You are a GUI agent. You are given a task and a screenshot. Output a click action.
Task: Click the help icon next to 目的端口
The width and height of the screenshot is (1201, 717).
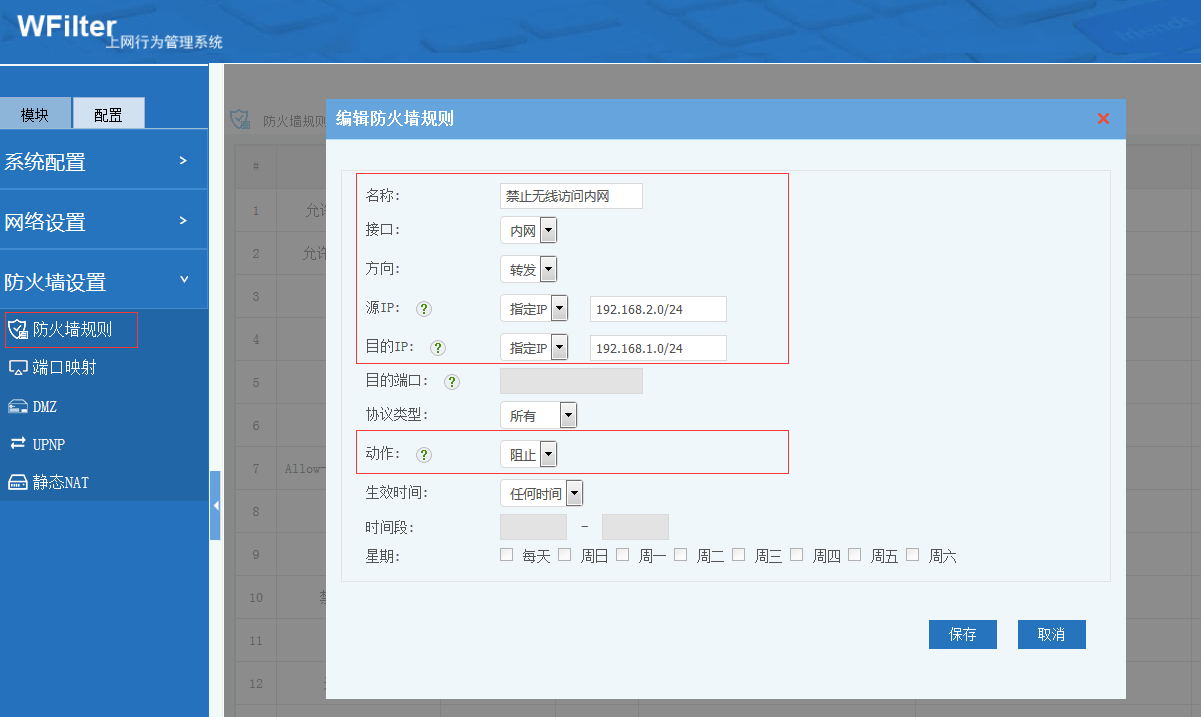click(452, 381)
